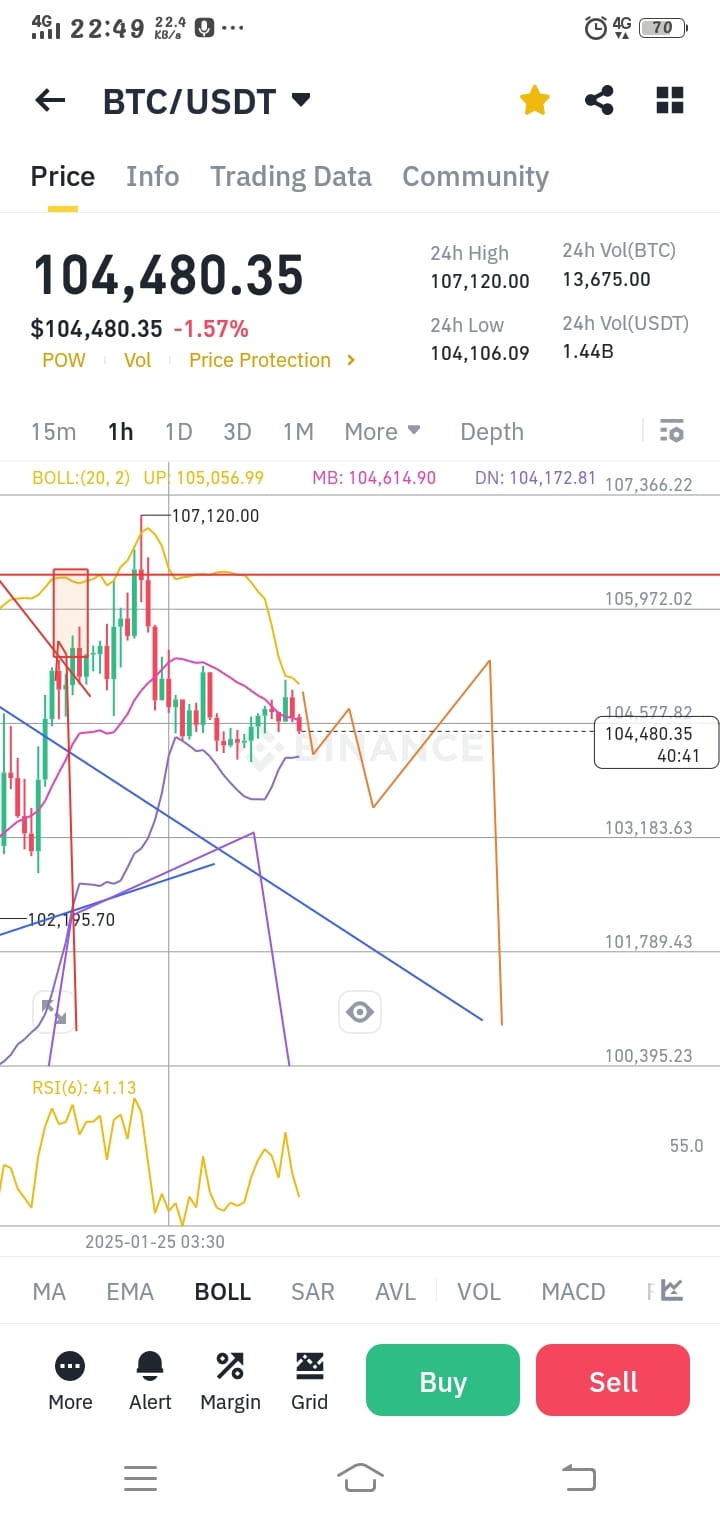720x1520 pixels.
Task: Tap the alarm clock status bar icon
Action: point(595,28)
